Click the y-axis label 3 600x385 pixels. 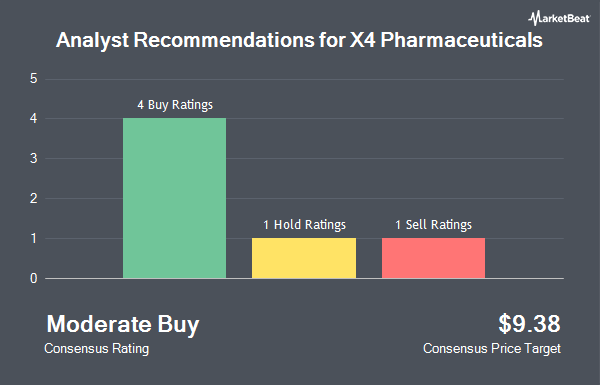[x=34, y=158]
